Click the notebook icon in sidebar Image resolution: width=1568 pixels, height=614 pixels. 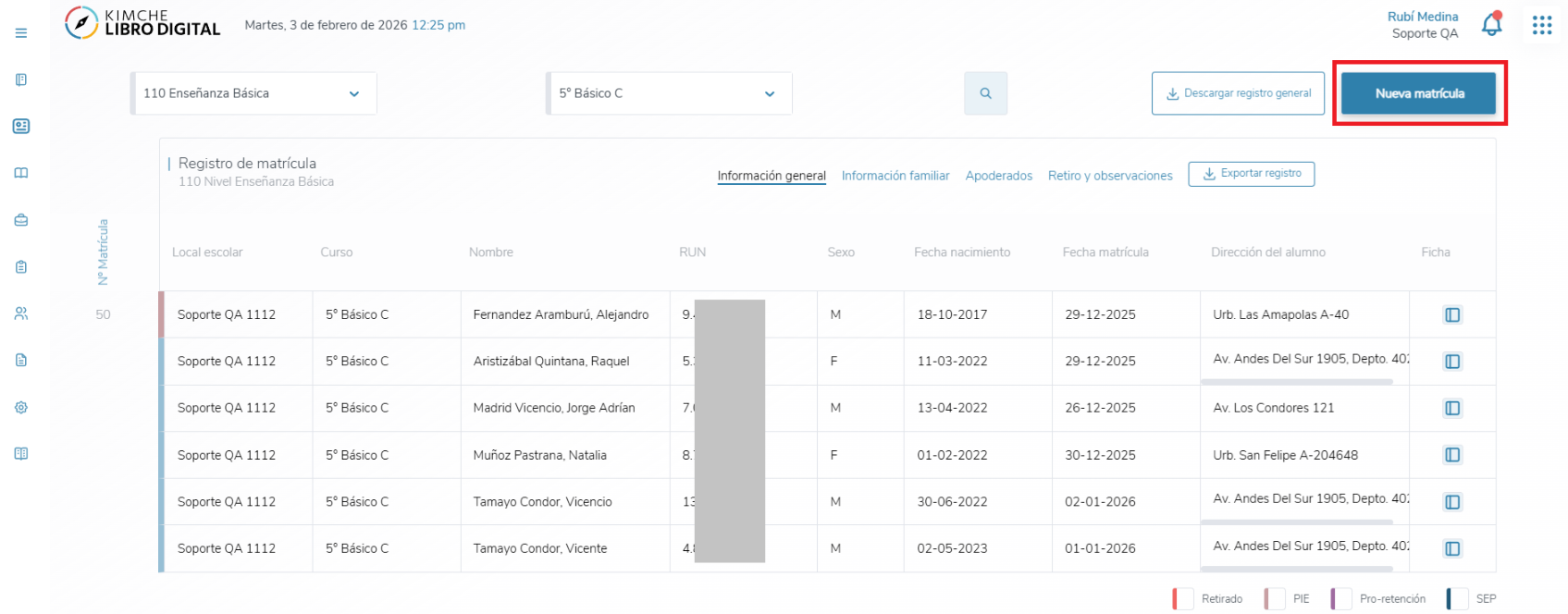pos(21,80)
